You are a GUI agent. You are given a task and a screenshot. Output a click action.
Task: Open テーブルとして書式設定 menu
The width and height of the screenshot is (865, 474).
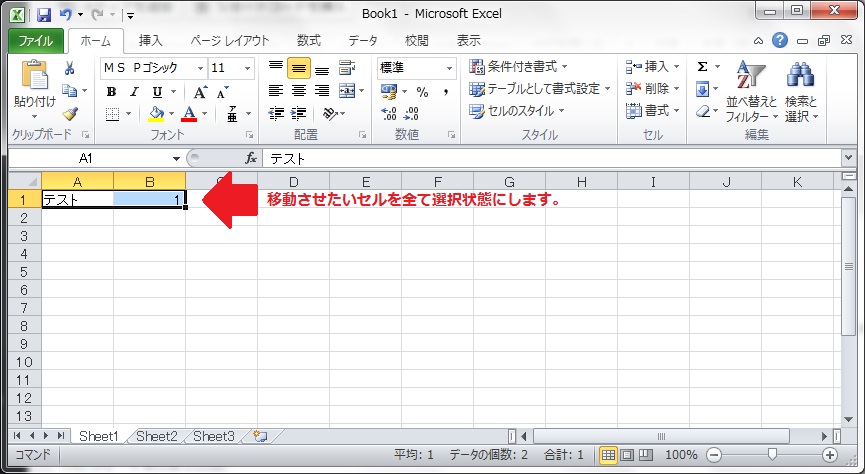(x=540, y=88)
